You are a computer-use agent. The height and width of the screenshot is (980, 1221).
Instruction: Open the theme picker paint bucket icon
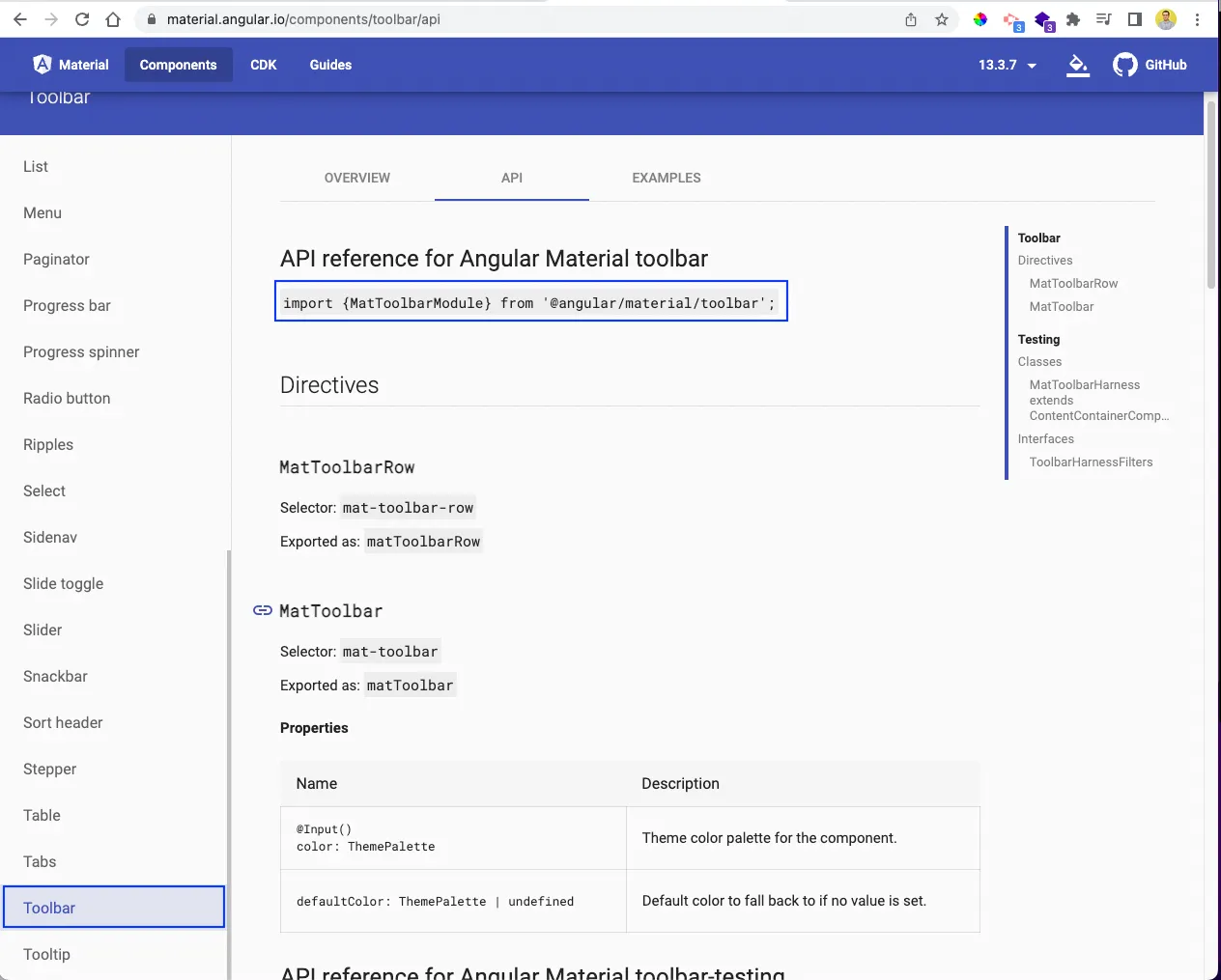click(1078, 65)
